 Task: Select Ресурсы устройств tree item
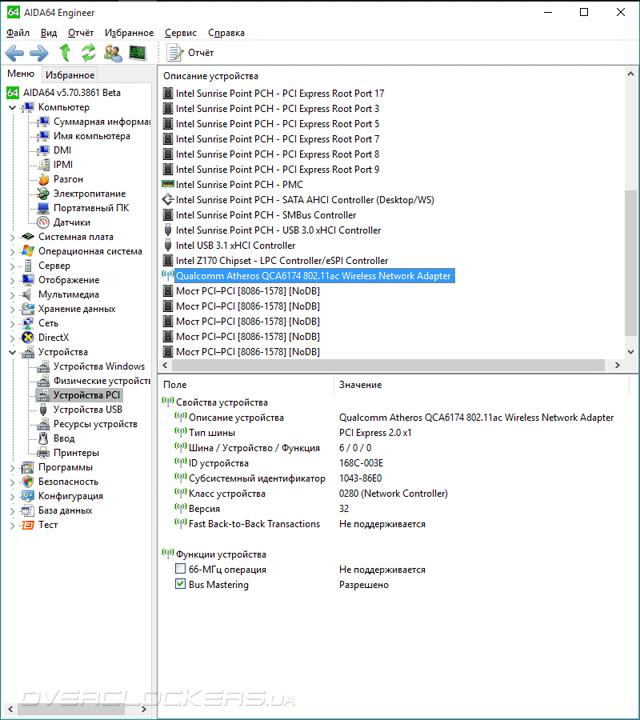tap(95, 424)
